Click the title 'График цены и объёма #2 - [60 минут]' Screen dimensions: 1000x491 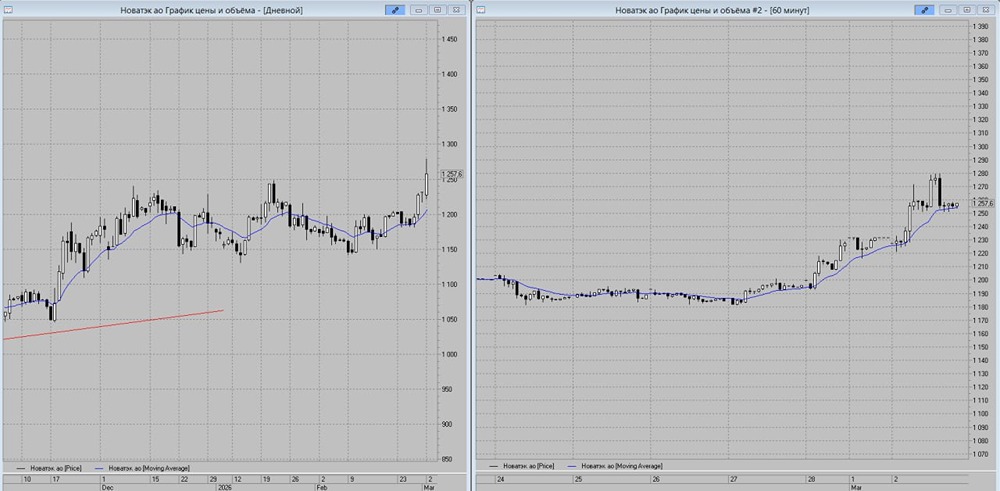[732, 10]
